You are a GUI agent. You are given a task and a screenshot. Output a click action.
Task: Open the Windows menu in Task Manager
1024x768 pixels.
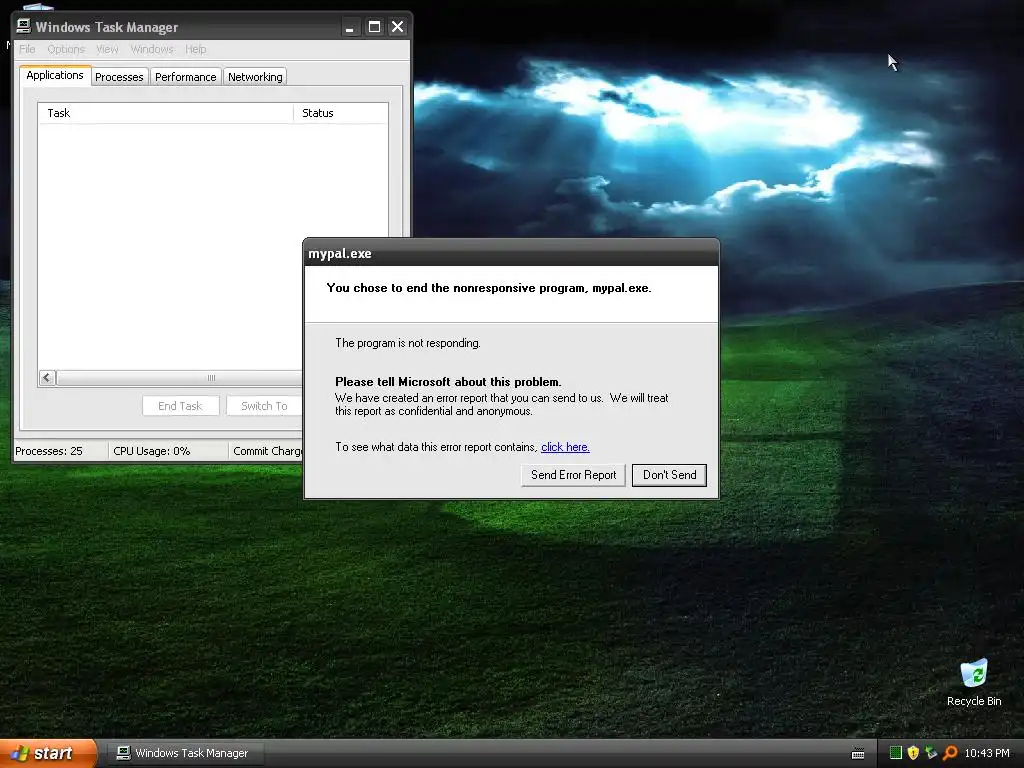tap(152, 49)
